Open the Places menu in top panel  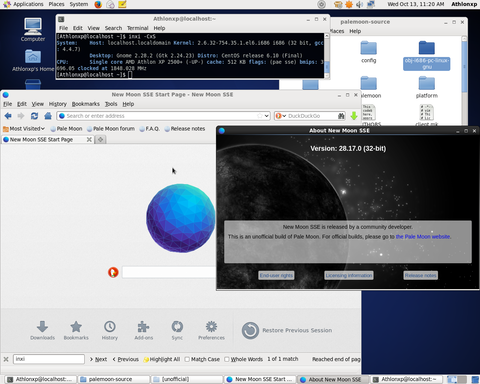coord(56,4)
